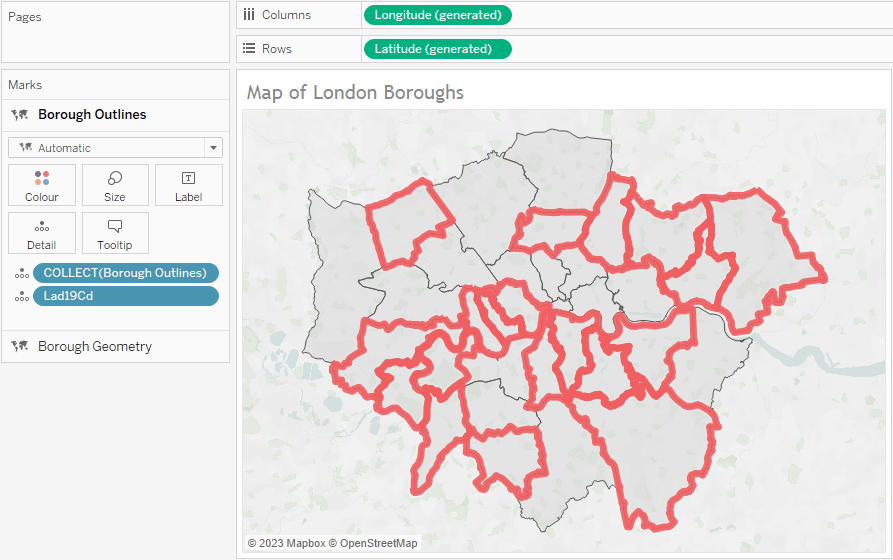Image resolution: width=893 pixels, height=560 pixels.
Task: Expand the Borough Geometry marks layer
Action: (x=95, y=347)
